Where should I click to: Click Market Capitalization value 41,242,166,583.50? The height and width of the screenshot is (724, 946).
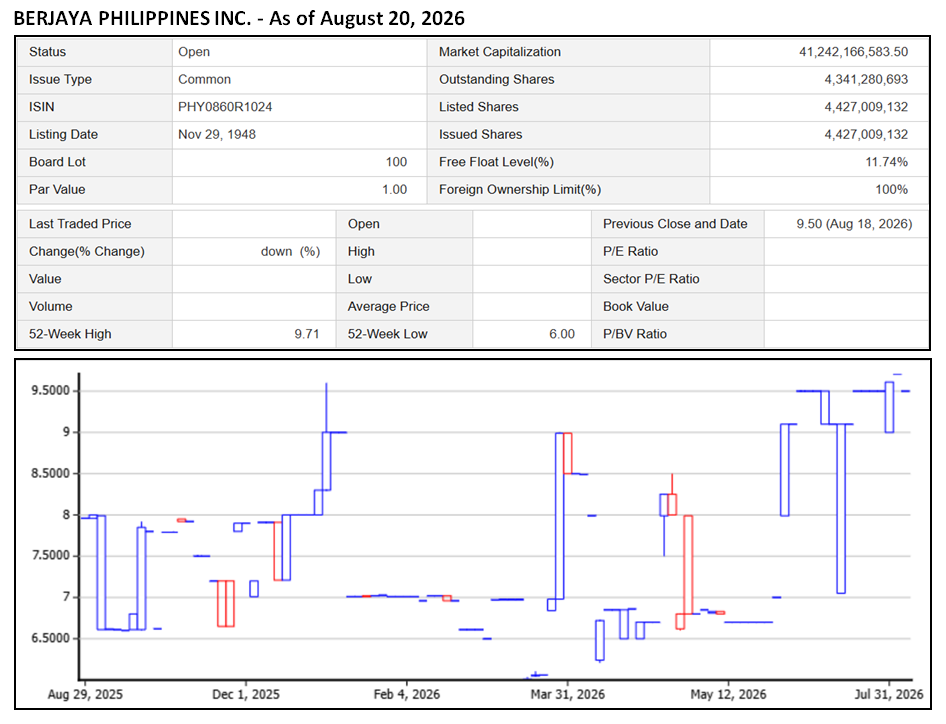pyautogui.click(x=853, y=52)
